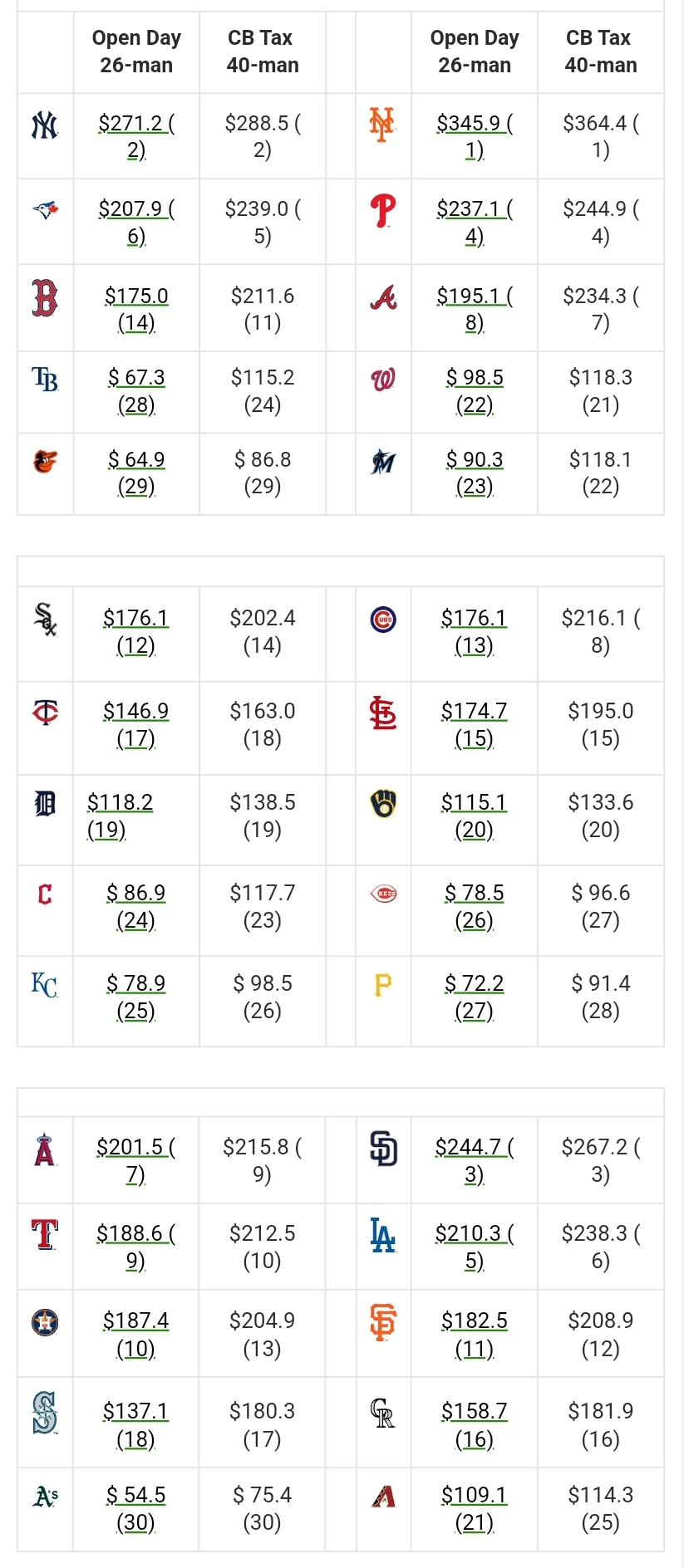Screen dimensions: 684x1568
Task: Click the Athletics $54.5 (30) link
Action: point(136,1508)
